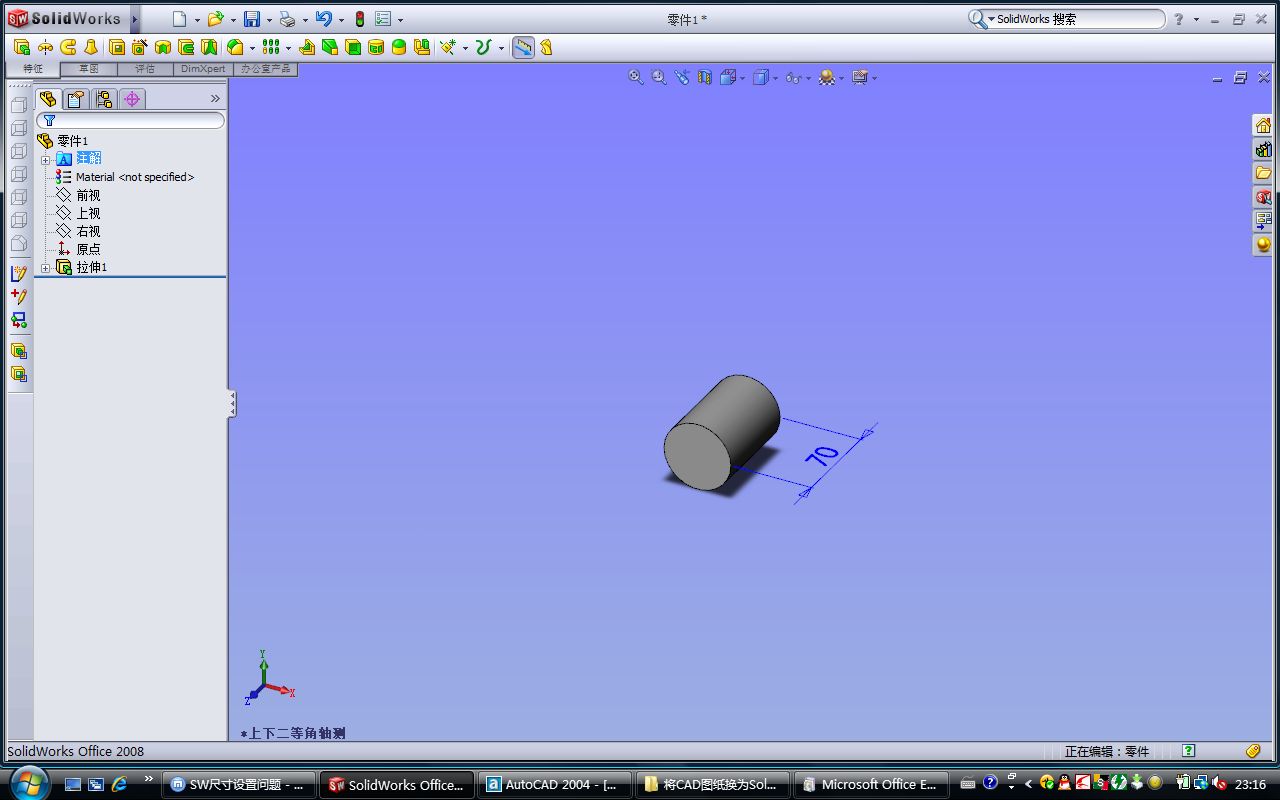
Task: Open the Hide/Show Items glasses dropdown
Action: click(x=796, y=77)
